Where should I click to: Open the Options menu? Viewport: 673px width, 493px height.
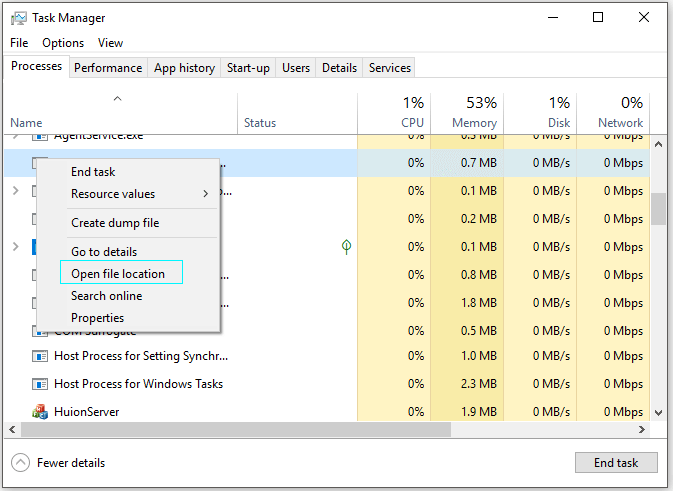pos(63,43)
